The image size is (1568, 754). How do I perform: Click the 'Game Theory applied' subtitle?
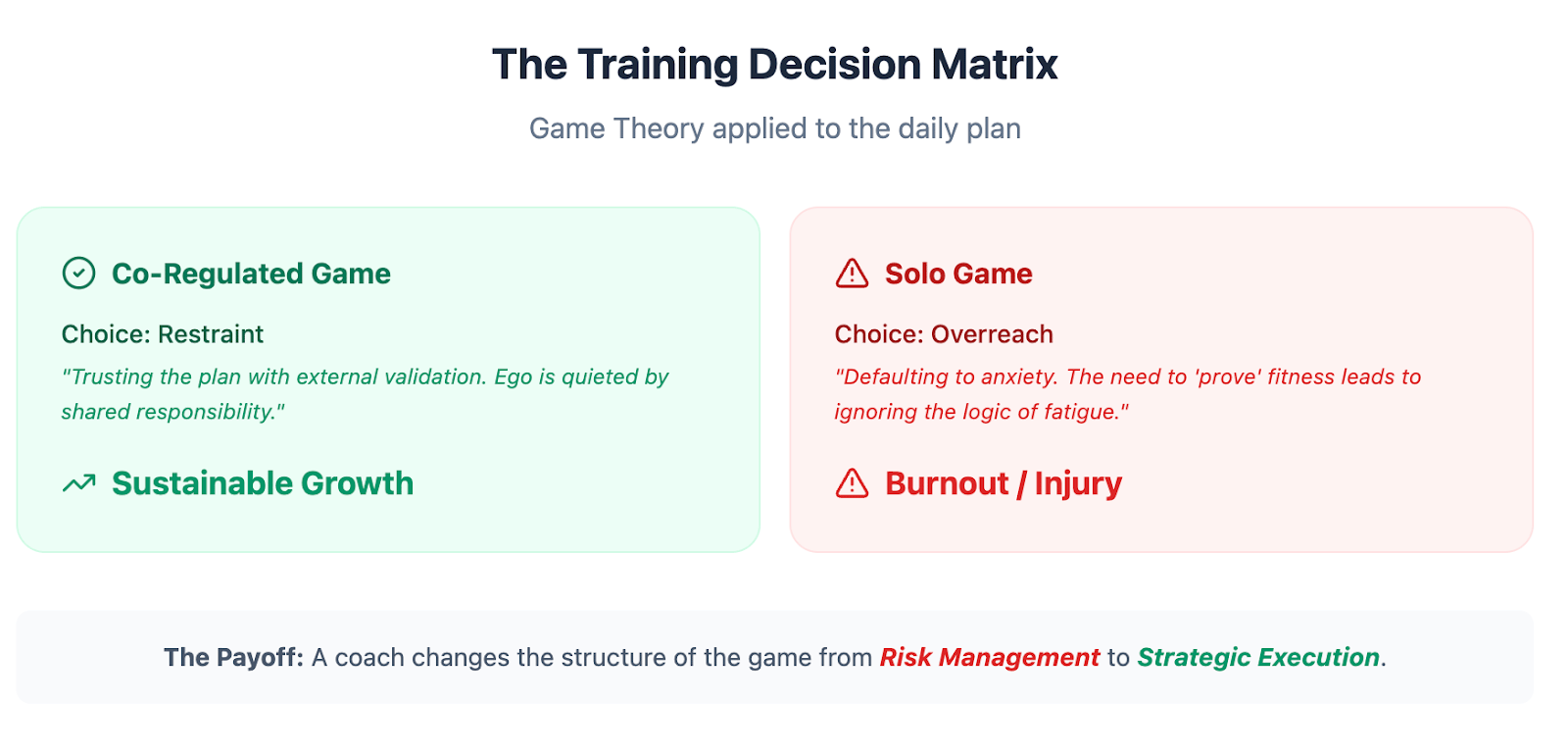pos(774,128)
